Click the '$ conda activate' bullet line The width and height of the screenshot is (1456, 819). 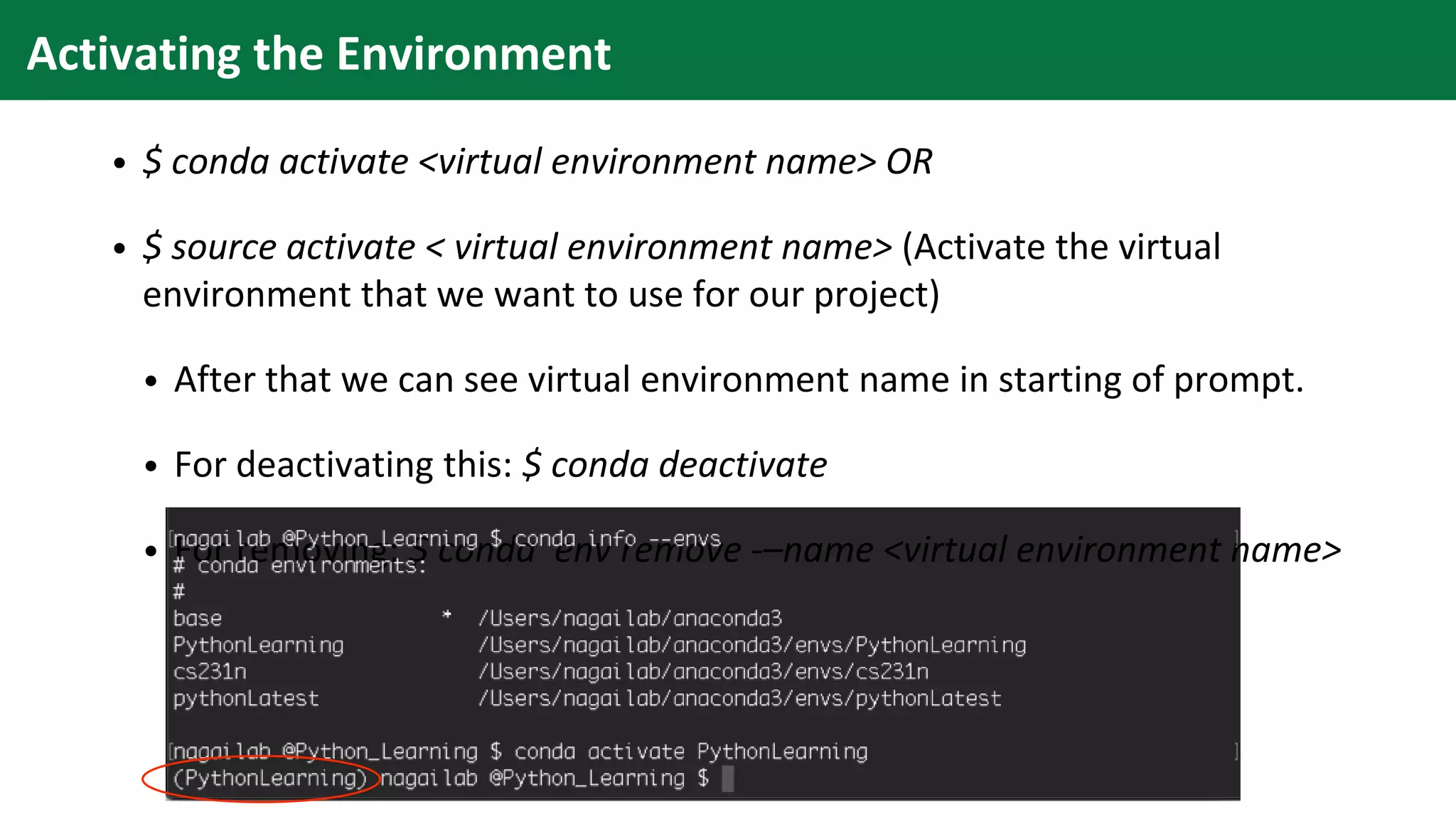(537, 161)
